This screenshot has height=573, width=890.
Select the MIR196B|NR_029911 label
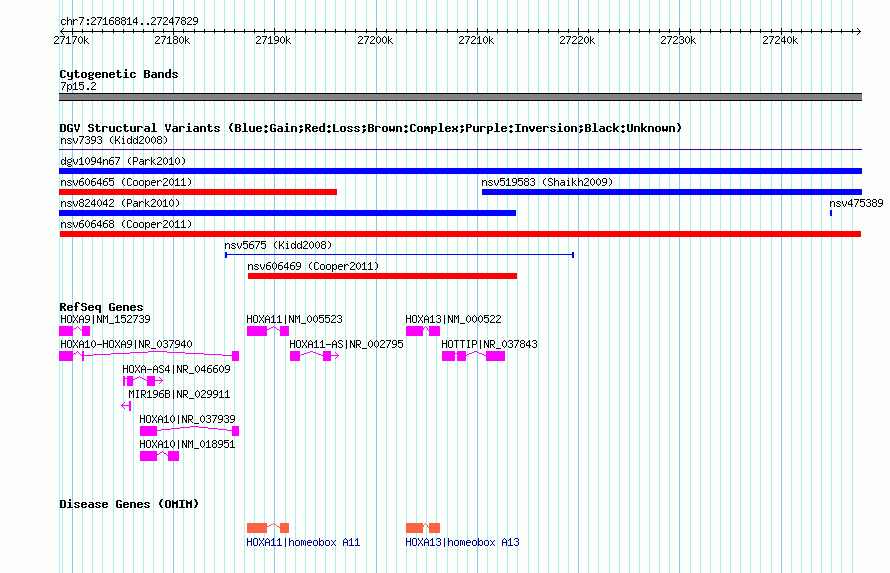(179, 394)
